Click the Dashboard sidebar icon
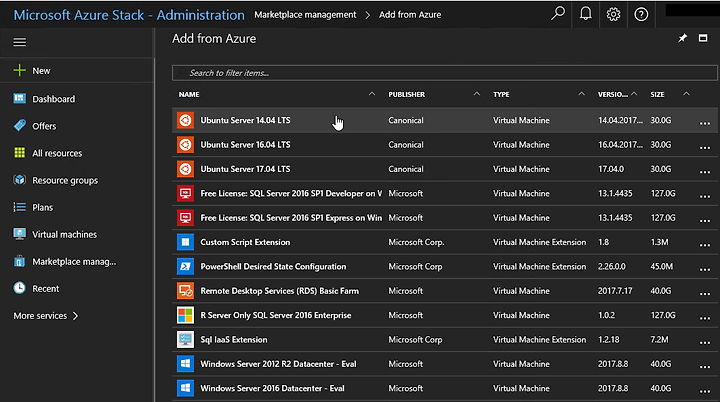 click(19, 98)
